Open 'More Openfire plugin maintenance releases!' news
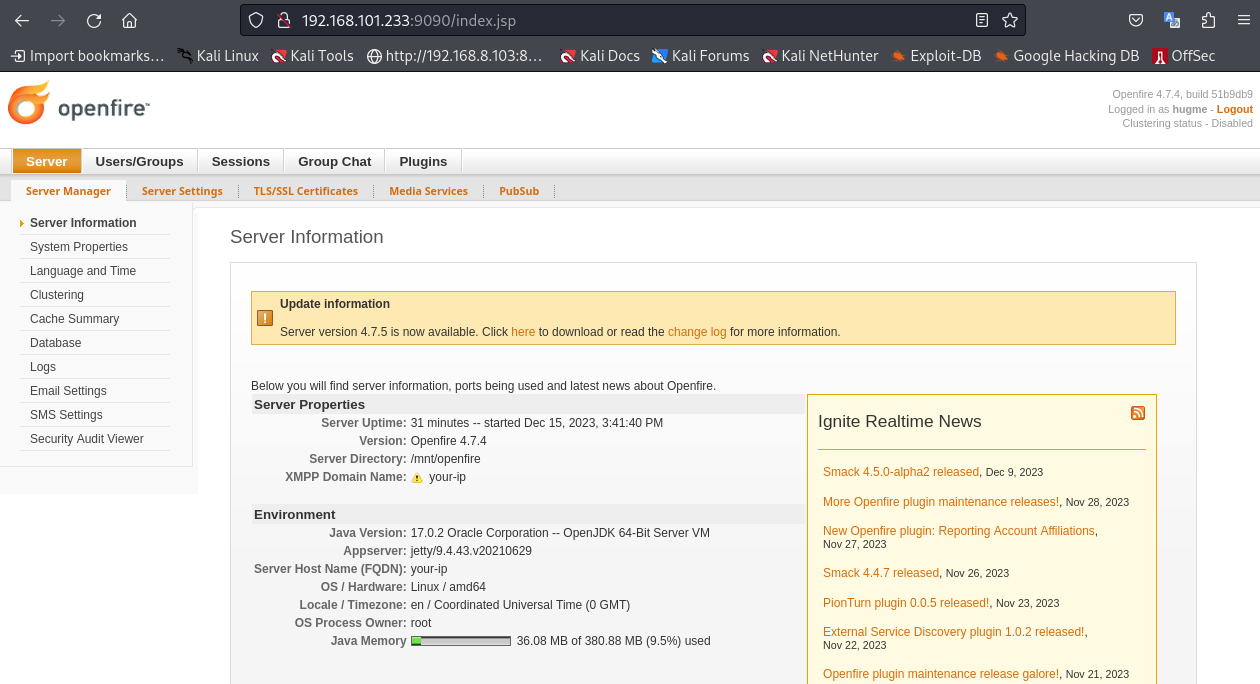The image size is (1260, 684). 941,502
